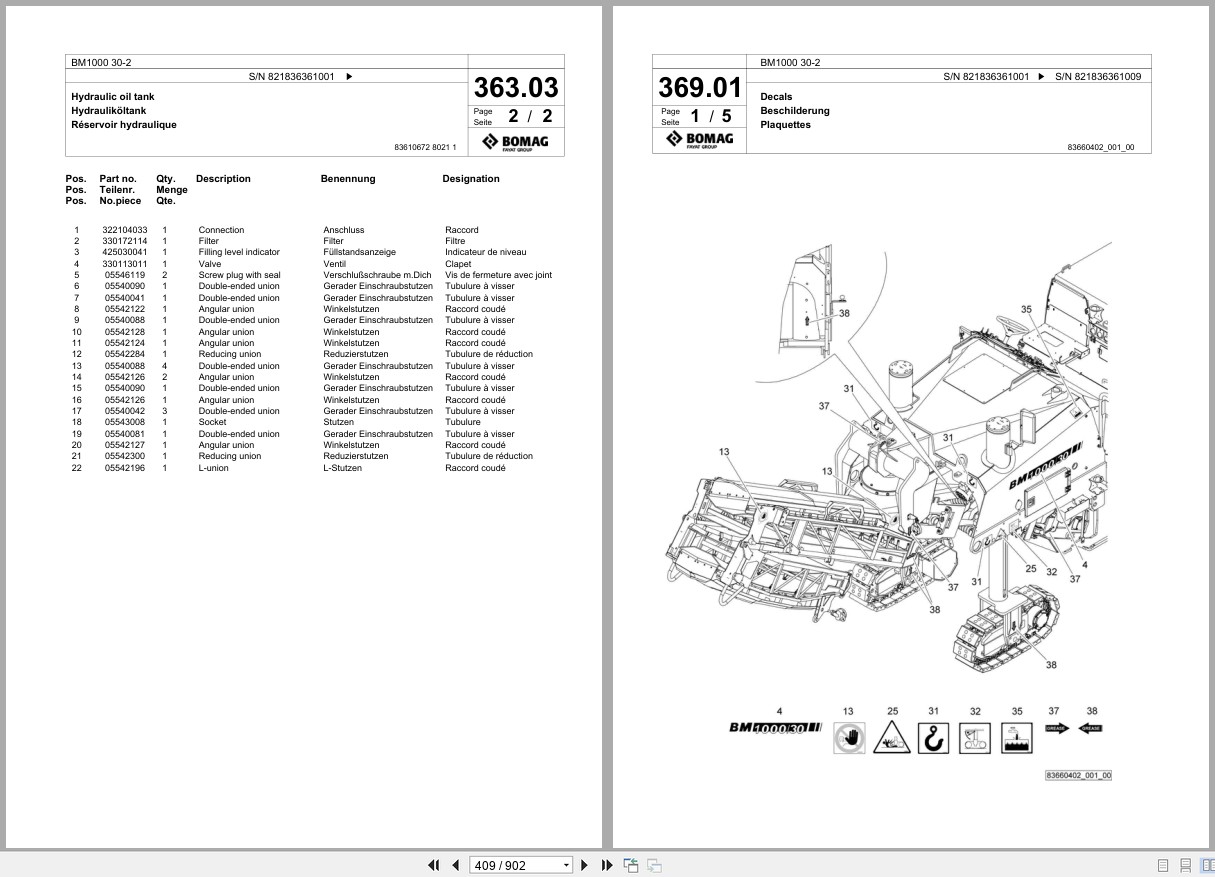
Task: Click part number 05542300 in row 21
Action: pyautogui.click(x=125, y=456)
